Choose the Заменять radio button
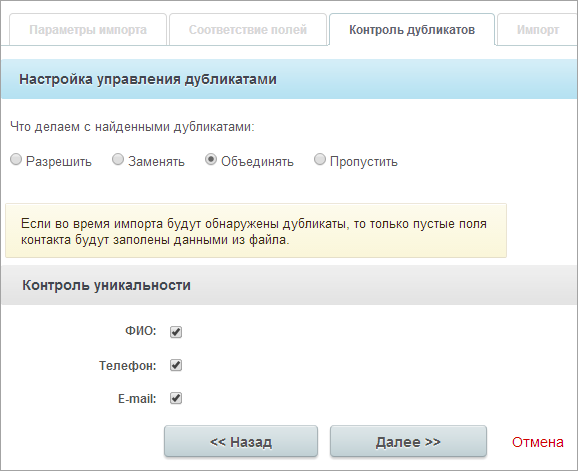This screenshot has width=578, height=471. click(x=118, y=160)
